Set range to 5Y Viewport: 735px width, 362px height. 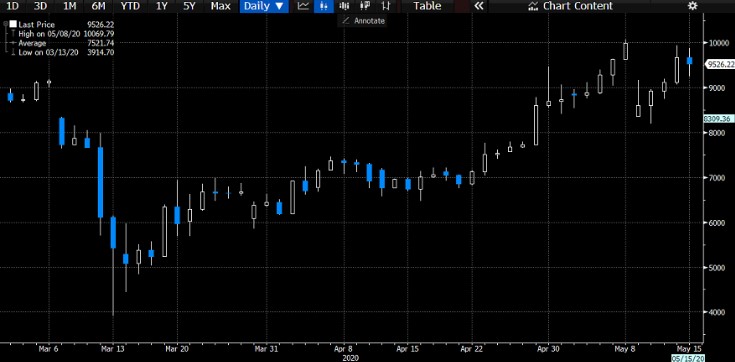[x=189, y=6]
